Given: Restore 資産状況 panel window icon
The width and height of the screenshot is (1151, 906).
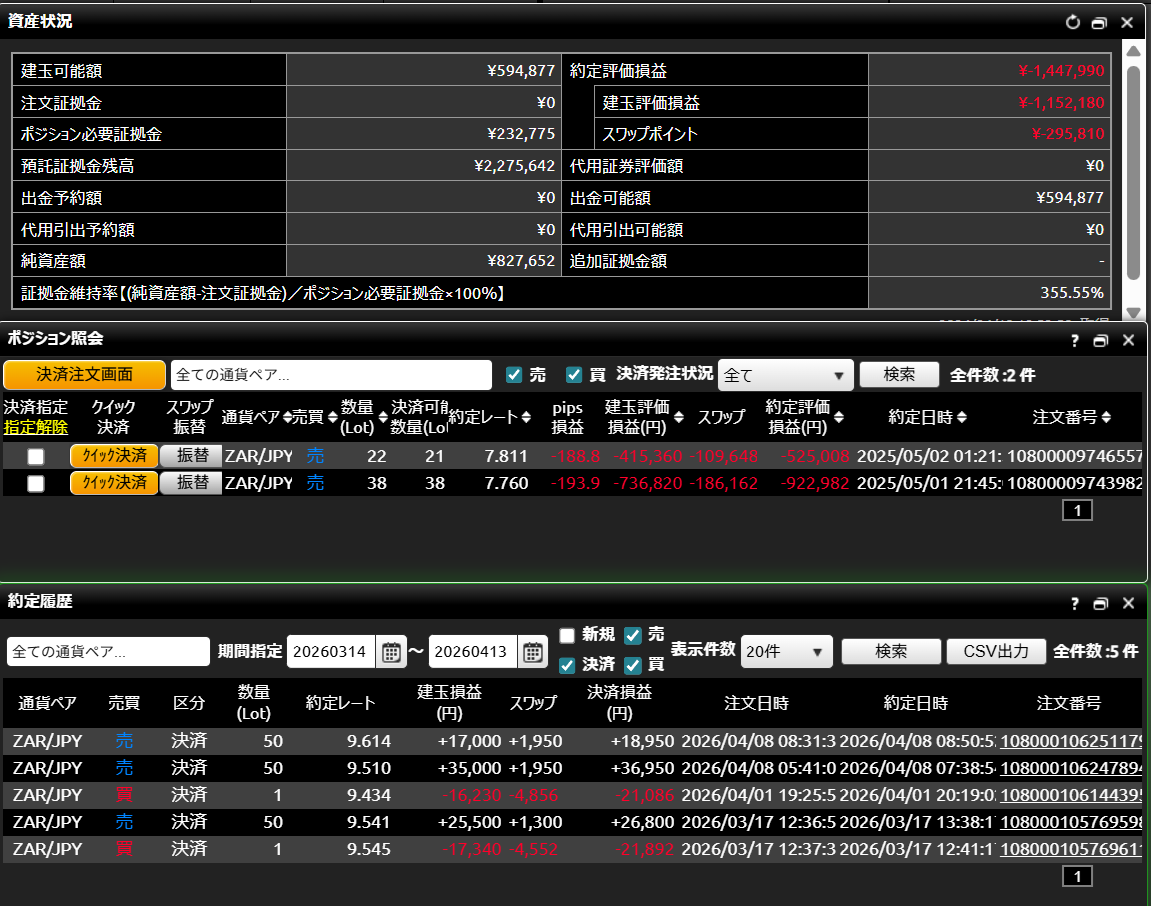Looking at the screenshot, I should (1100, 22).
